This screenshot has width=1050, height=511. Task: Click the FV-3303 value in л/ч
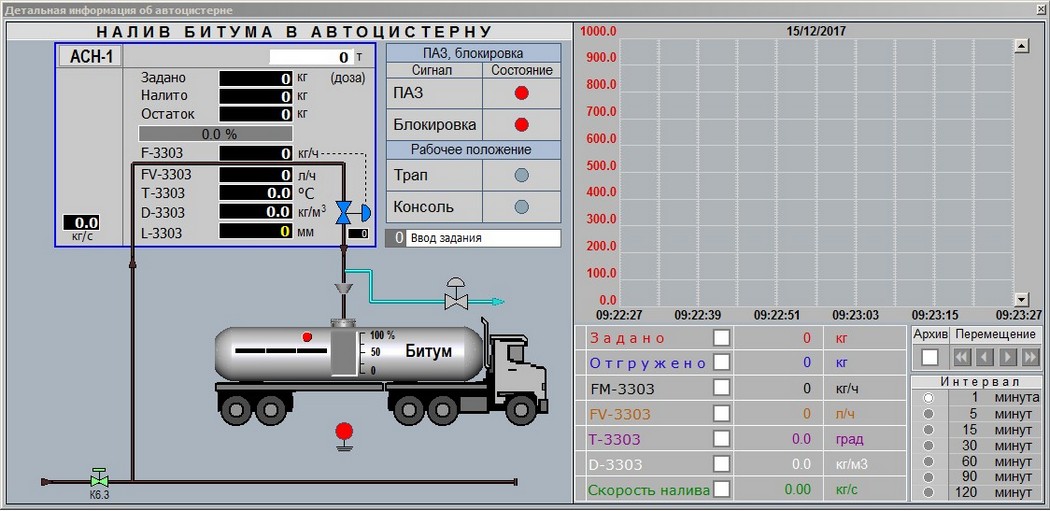click(x=256, y=175)
